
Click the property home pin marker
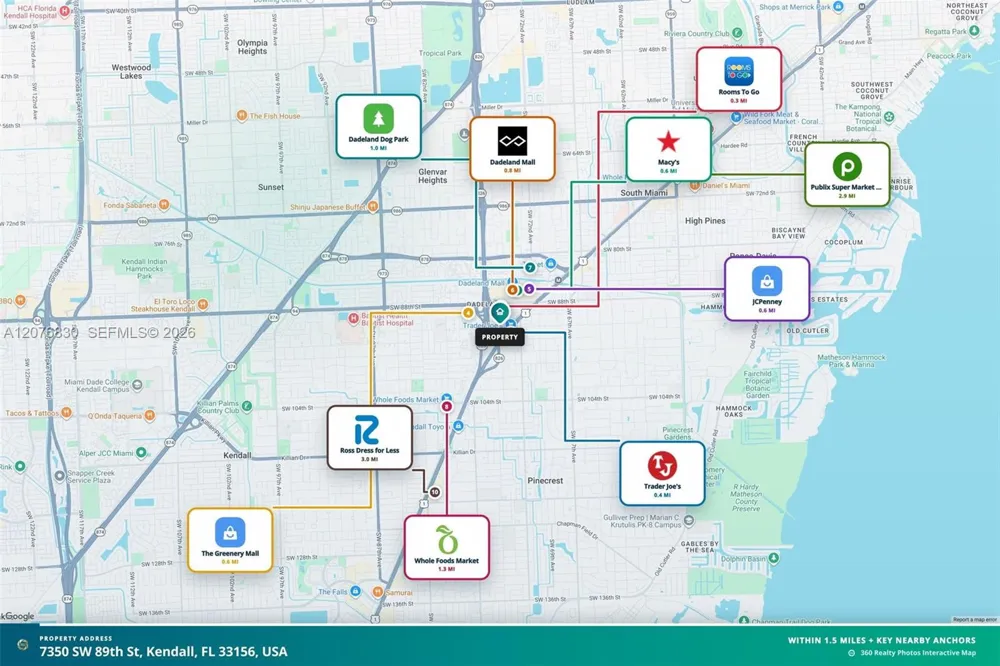tap(500, 313)
